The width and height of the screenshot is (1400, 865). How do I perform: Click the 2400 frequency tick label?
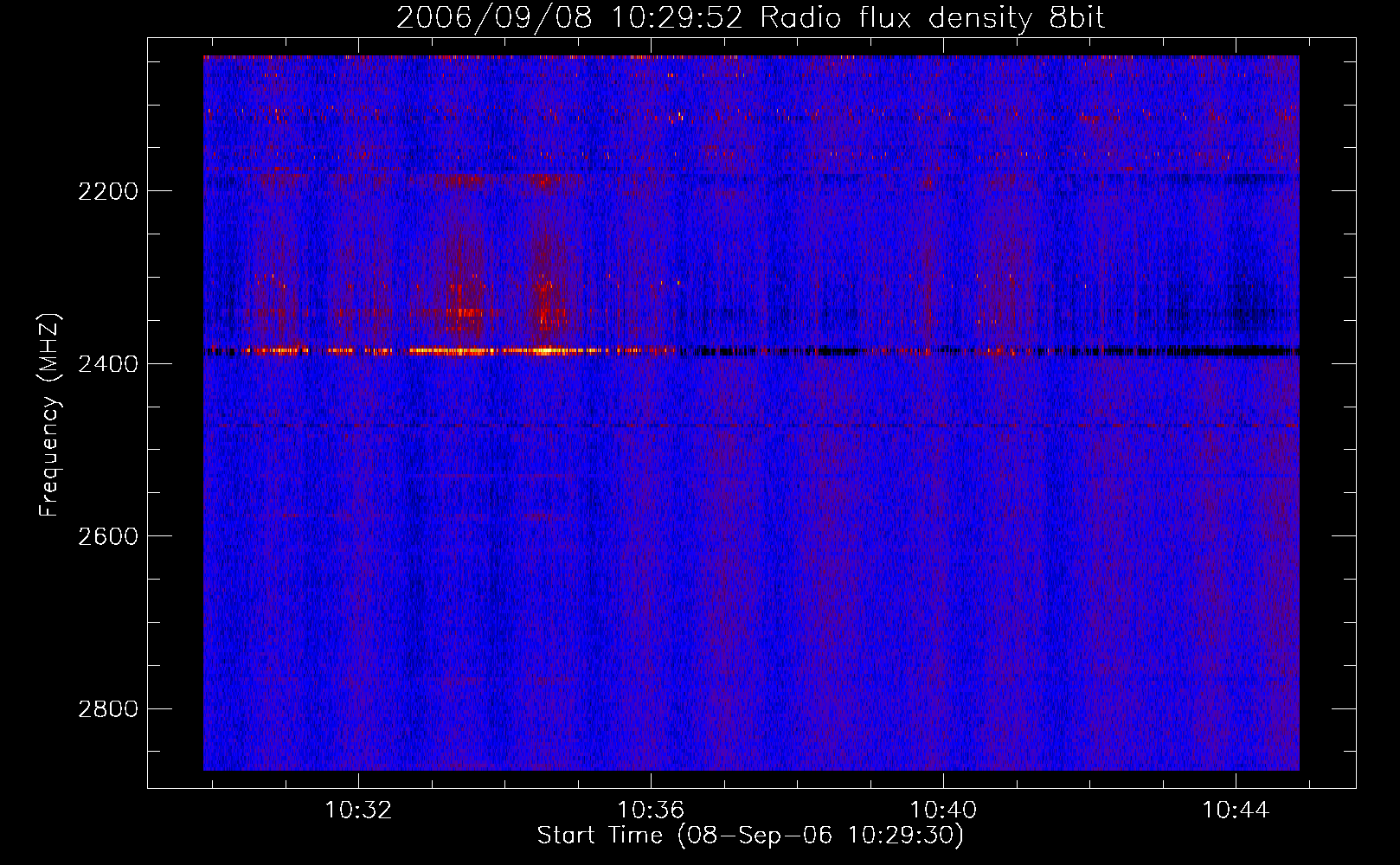click(108, 364)
